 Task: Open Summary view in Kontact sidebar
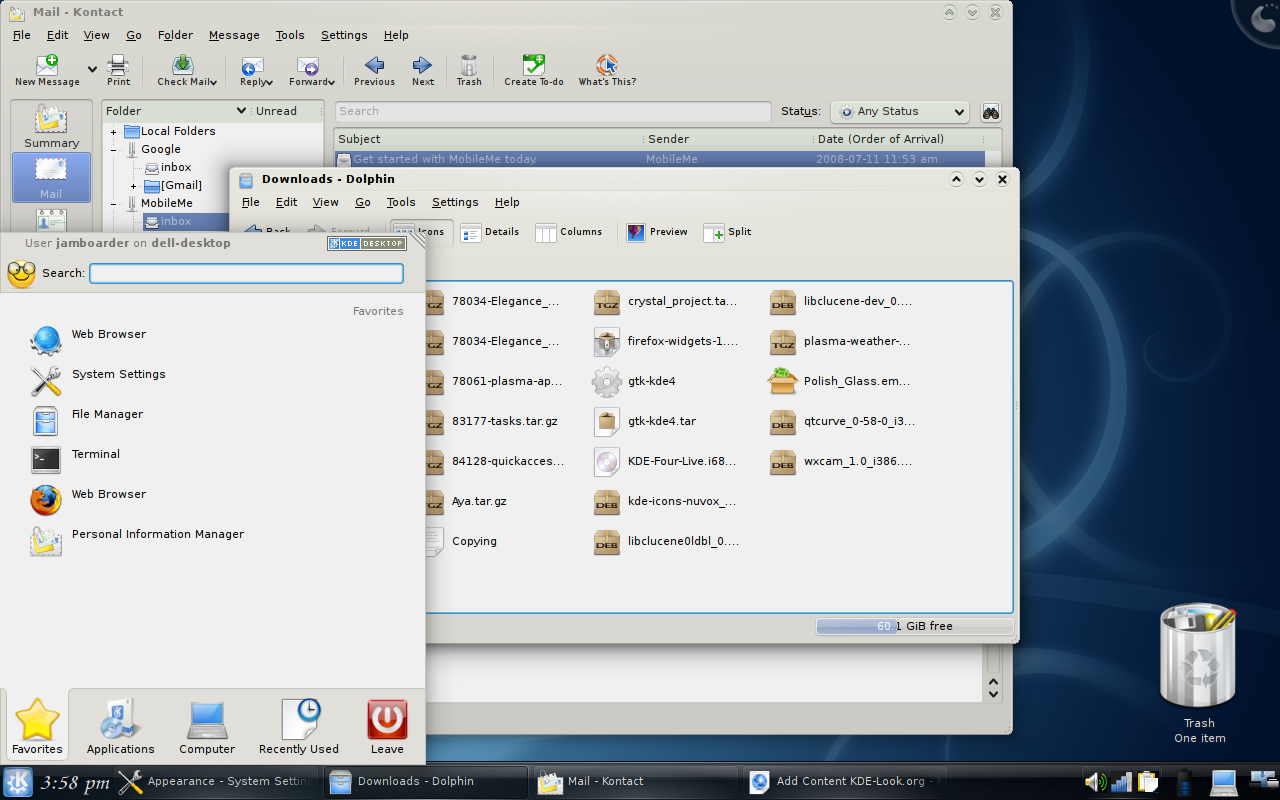coord(51,126)
